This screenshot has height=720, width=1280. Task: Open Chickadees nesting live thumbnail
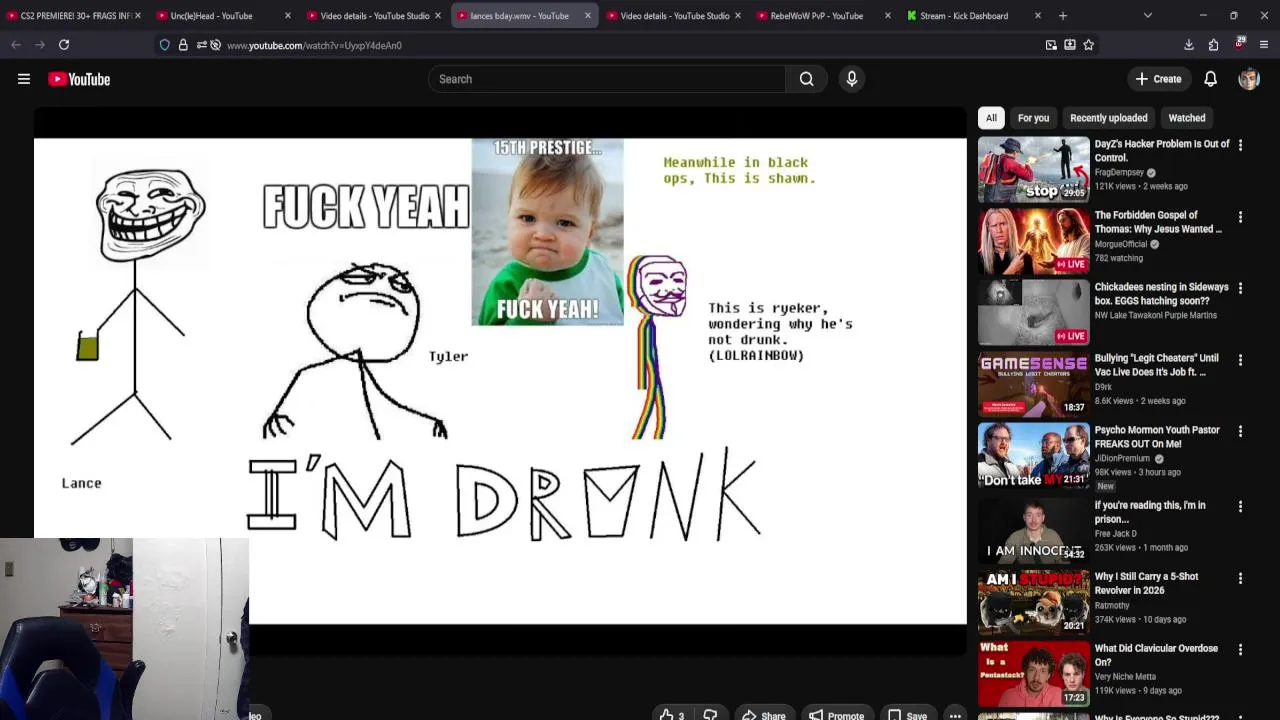(x=1033, y=312)
